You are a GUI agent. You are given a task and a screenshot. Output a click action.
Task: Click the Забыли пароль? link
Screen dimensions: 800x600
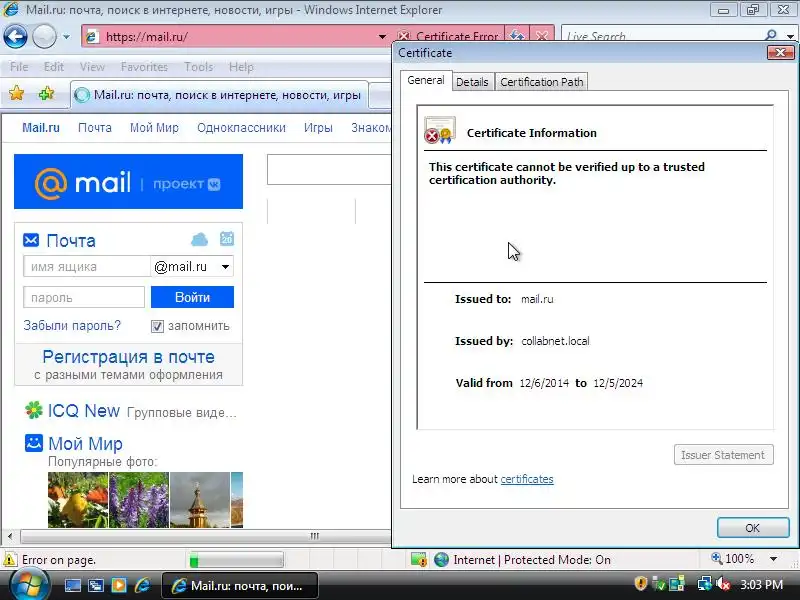(72, 326)
